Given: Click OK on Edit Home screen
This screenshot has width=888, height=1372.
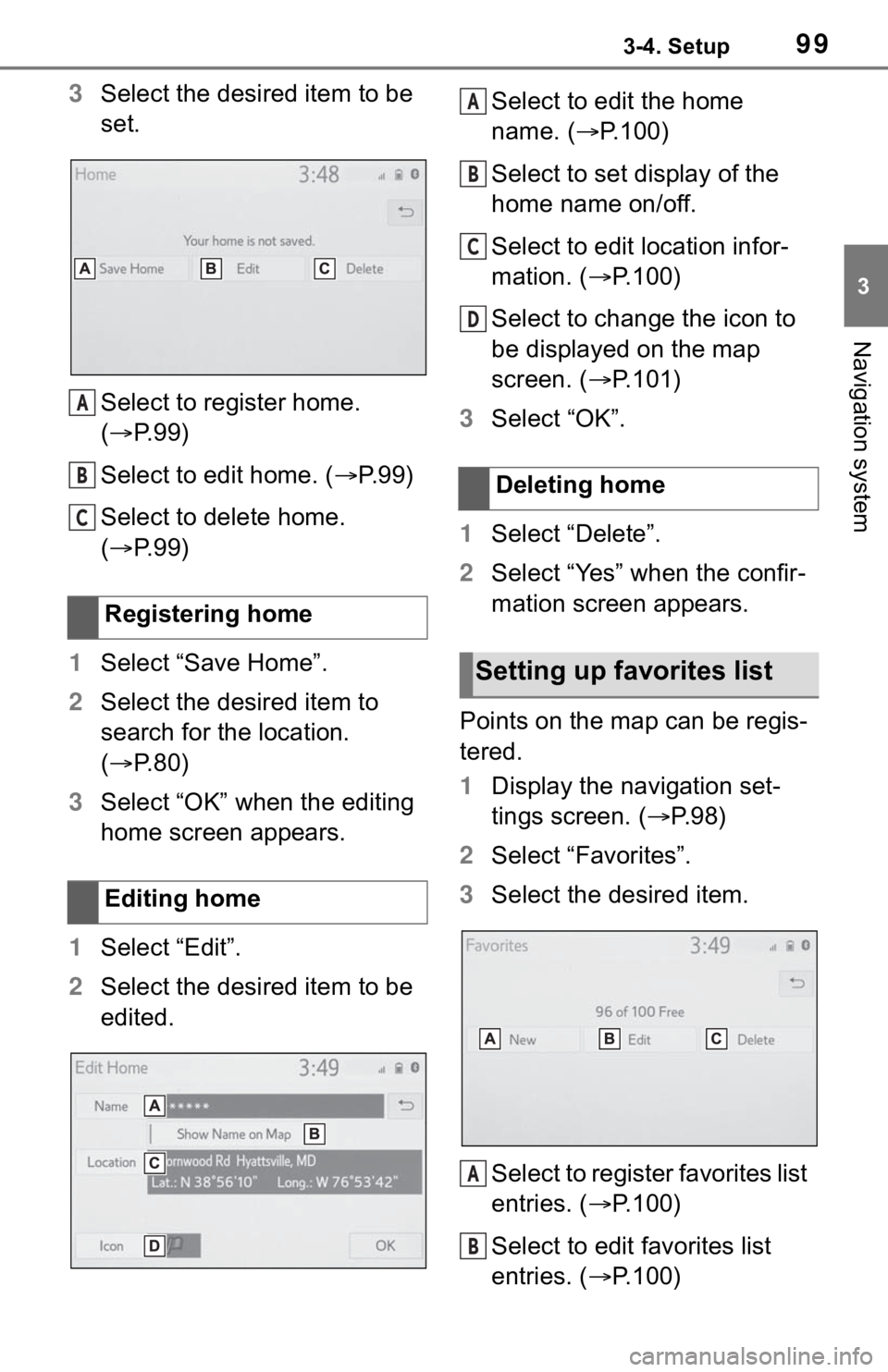Looking at the screenshot, I should click(x=385, y=1245).
